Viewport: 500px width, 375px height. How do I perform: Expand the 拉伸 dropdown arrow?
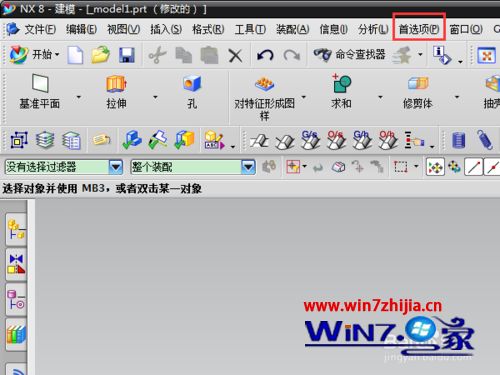tap(155, 97)
